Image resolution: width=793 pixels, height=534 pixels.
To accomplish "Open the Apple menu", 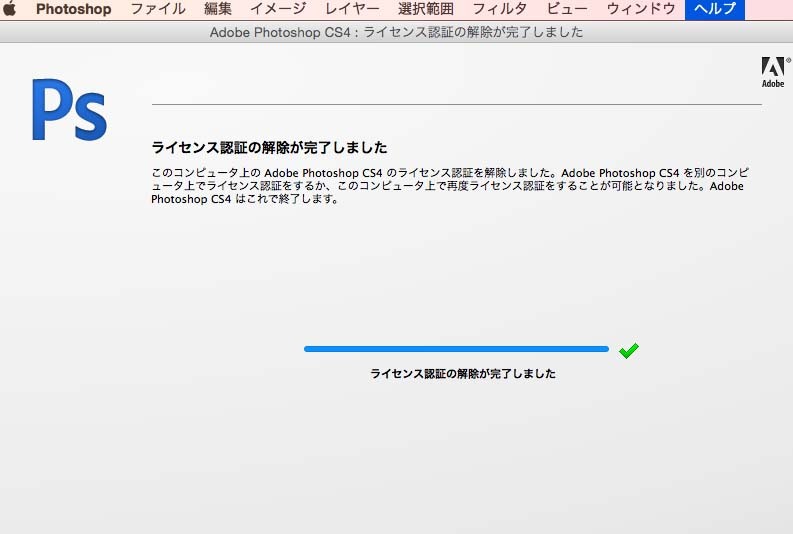I will coord(10,9).
